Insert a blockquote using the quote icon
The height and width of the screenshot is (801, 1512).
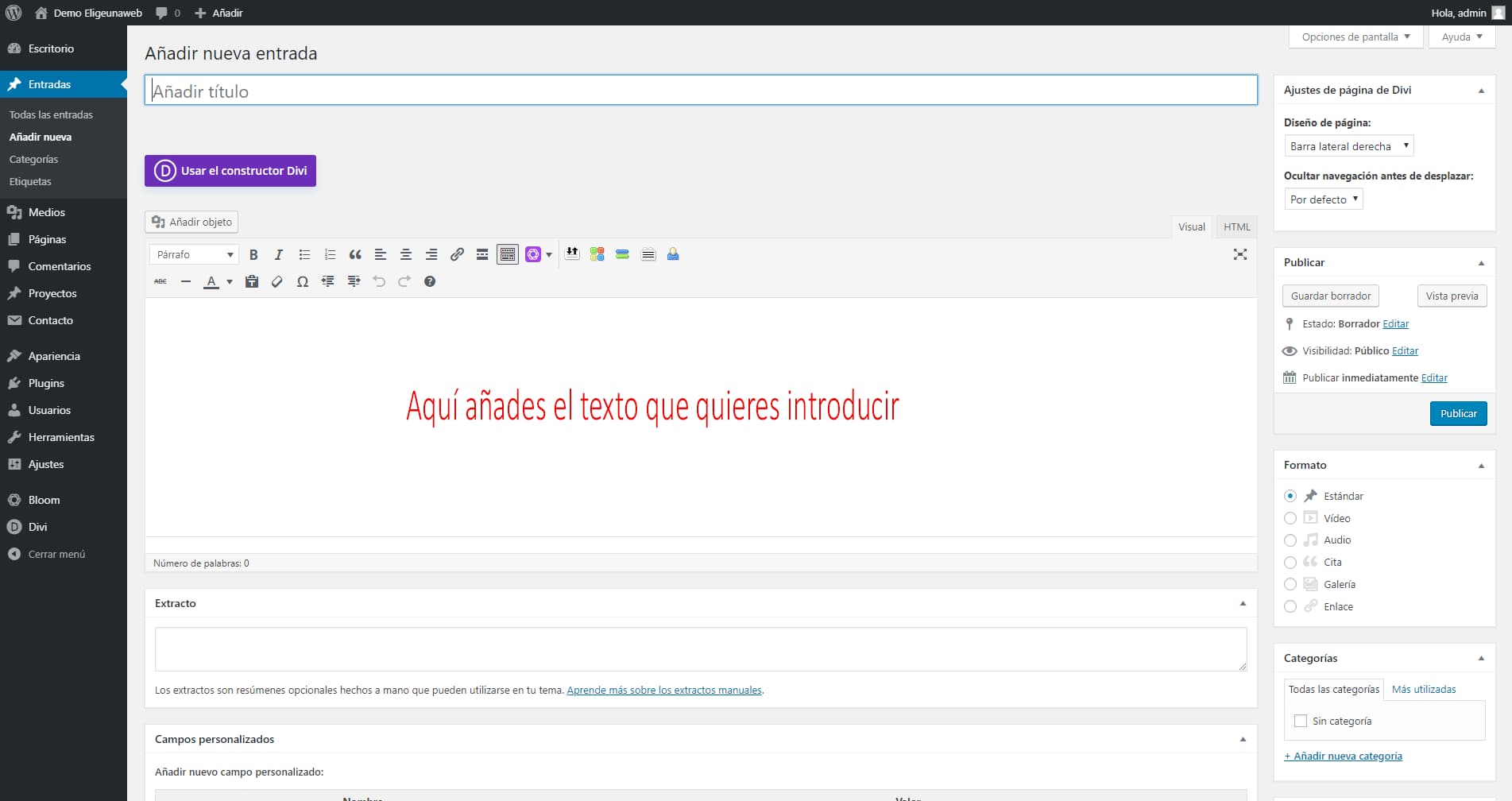[355, 255]
